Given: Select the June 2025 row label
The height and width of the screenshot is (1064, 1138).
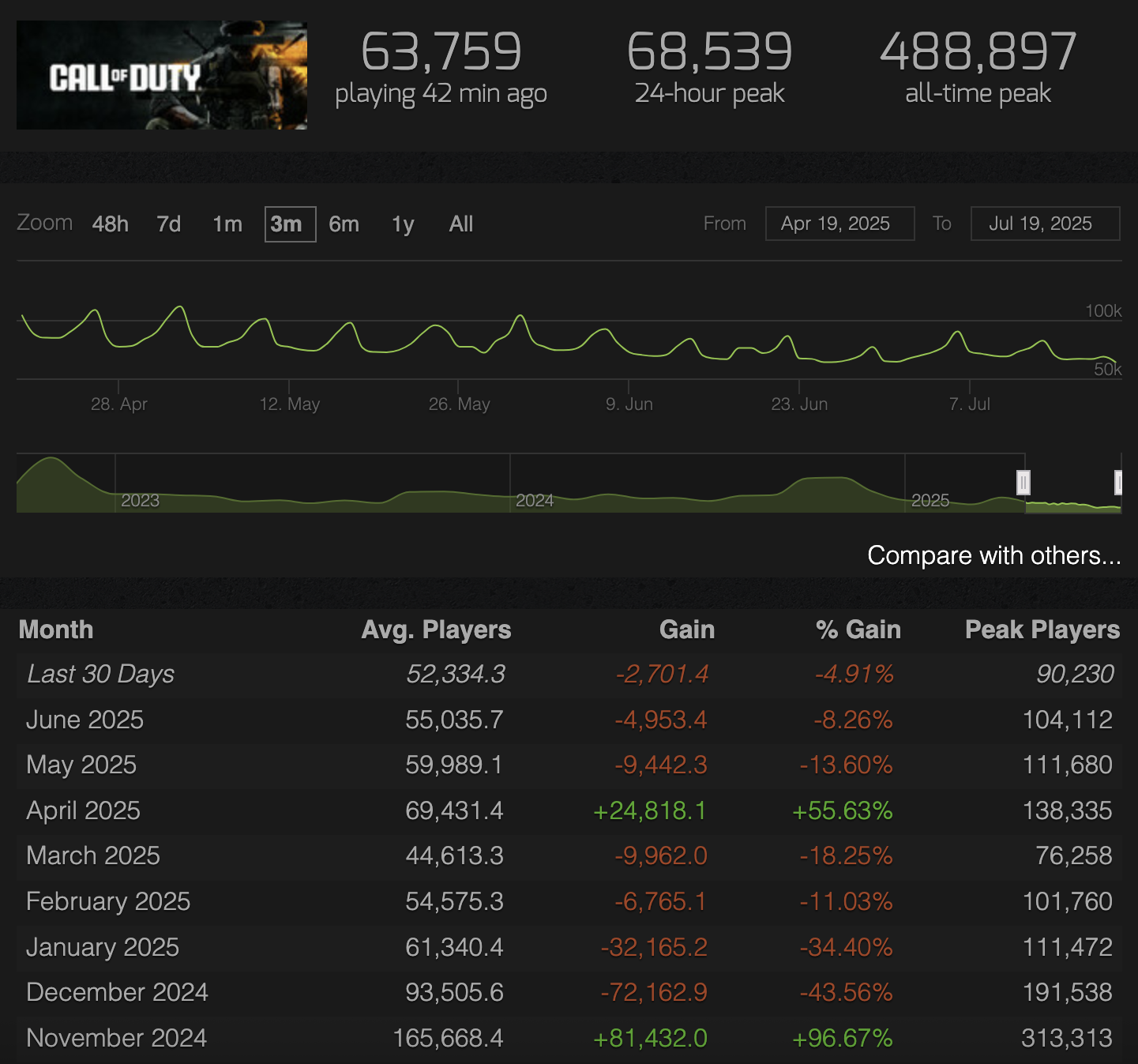Looking at the screenshot, I should [x=85, y=720].
